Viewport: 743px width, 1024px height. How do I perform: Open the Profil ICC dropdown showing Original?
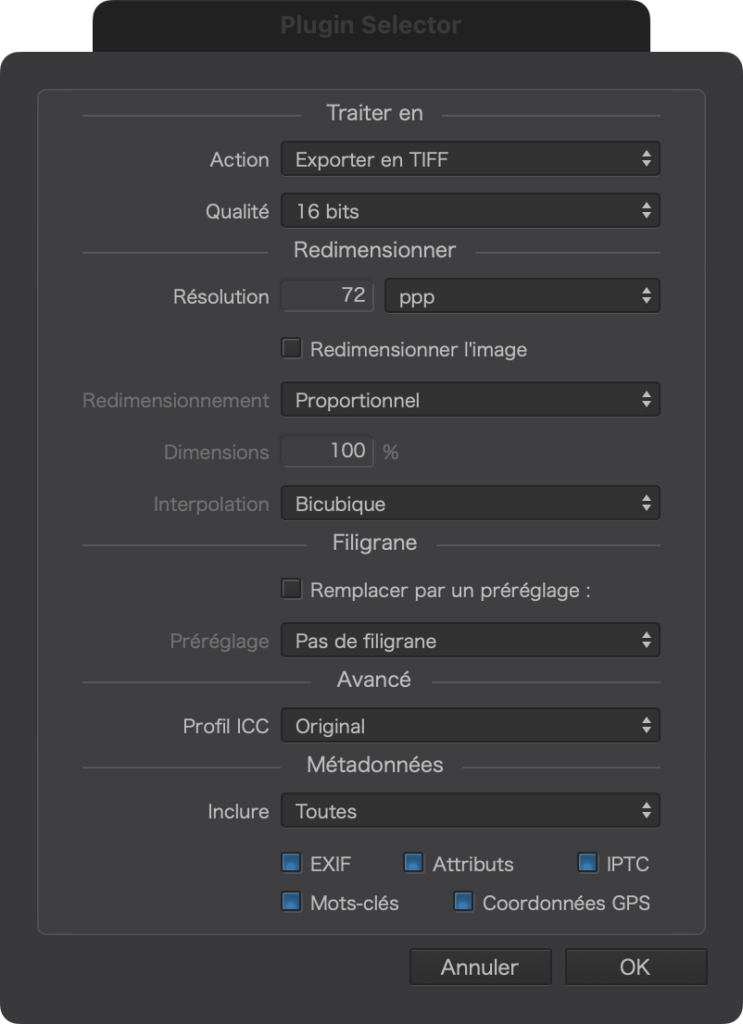470,725
